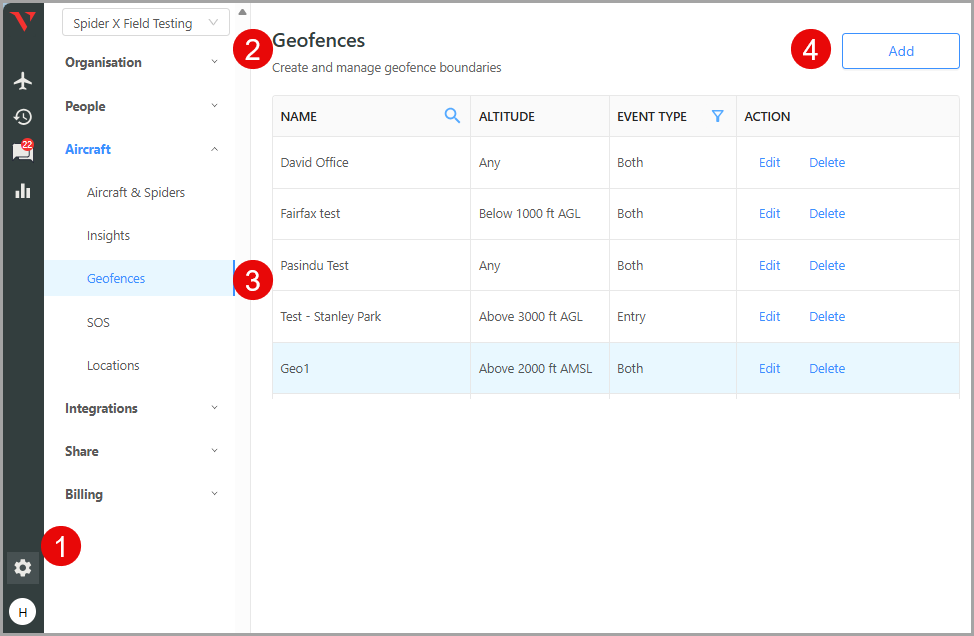Delete the David Office geofence
The width and height of the screenshot is (974, 636).
coord(827,162)
